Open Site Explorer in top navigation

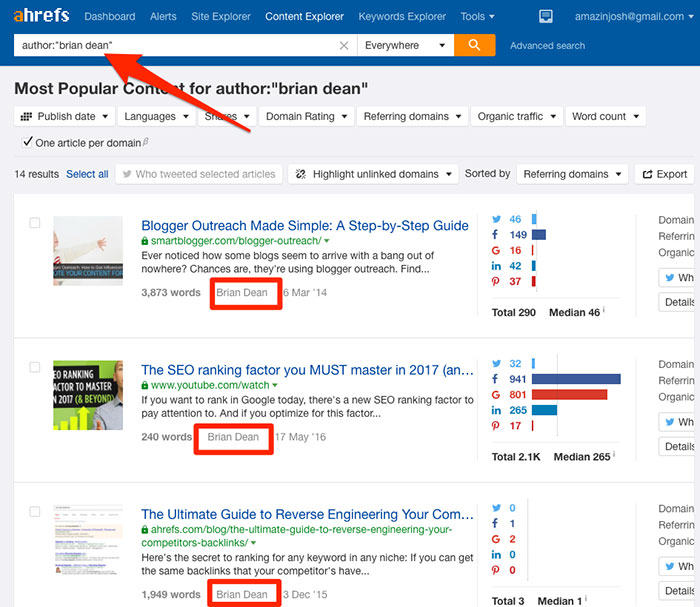pos(221,17)
